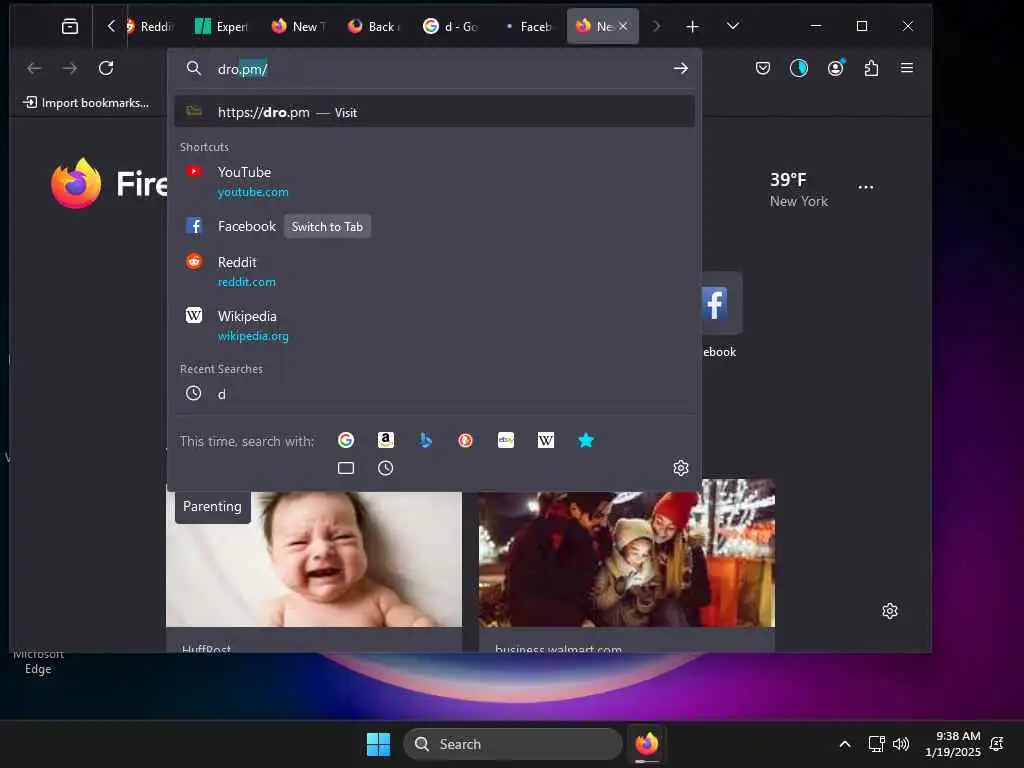Open weather widget 39°F New York

tap(799, 189)
